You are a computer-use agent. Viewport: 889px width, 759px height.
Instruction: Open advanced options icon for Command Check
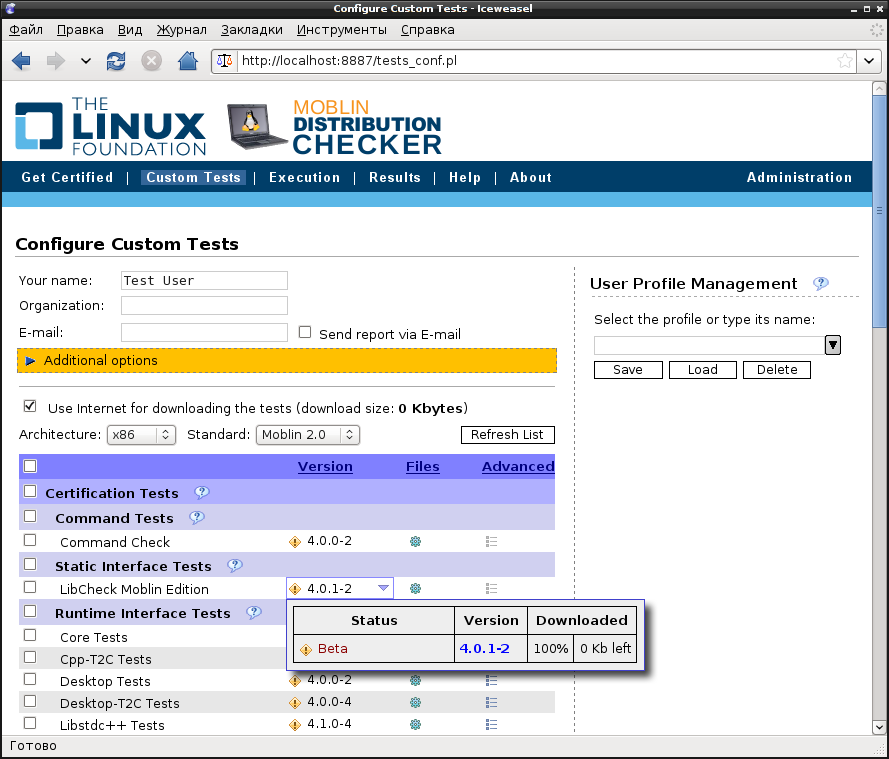(x=492, y=541)
